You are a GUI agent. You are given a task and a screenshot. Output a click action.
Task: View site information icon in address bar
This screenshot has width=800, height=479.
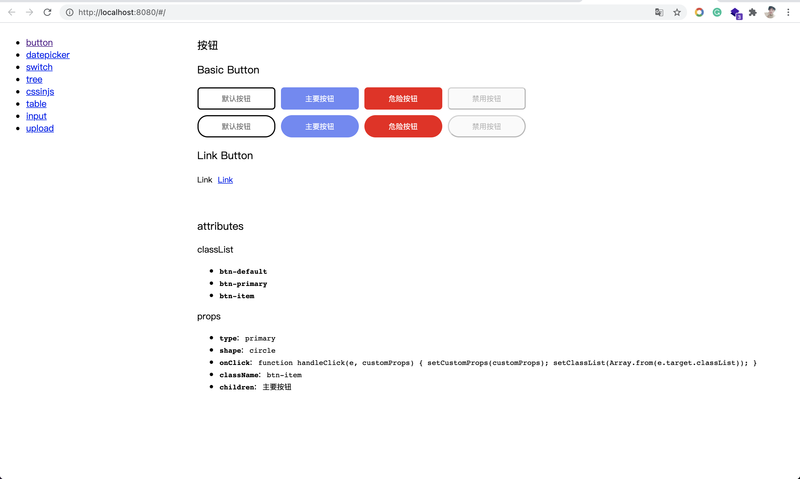pyautogui.click(x=69, y=12)
